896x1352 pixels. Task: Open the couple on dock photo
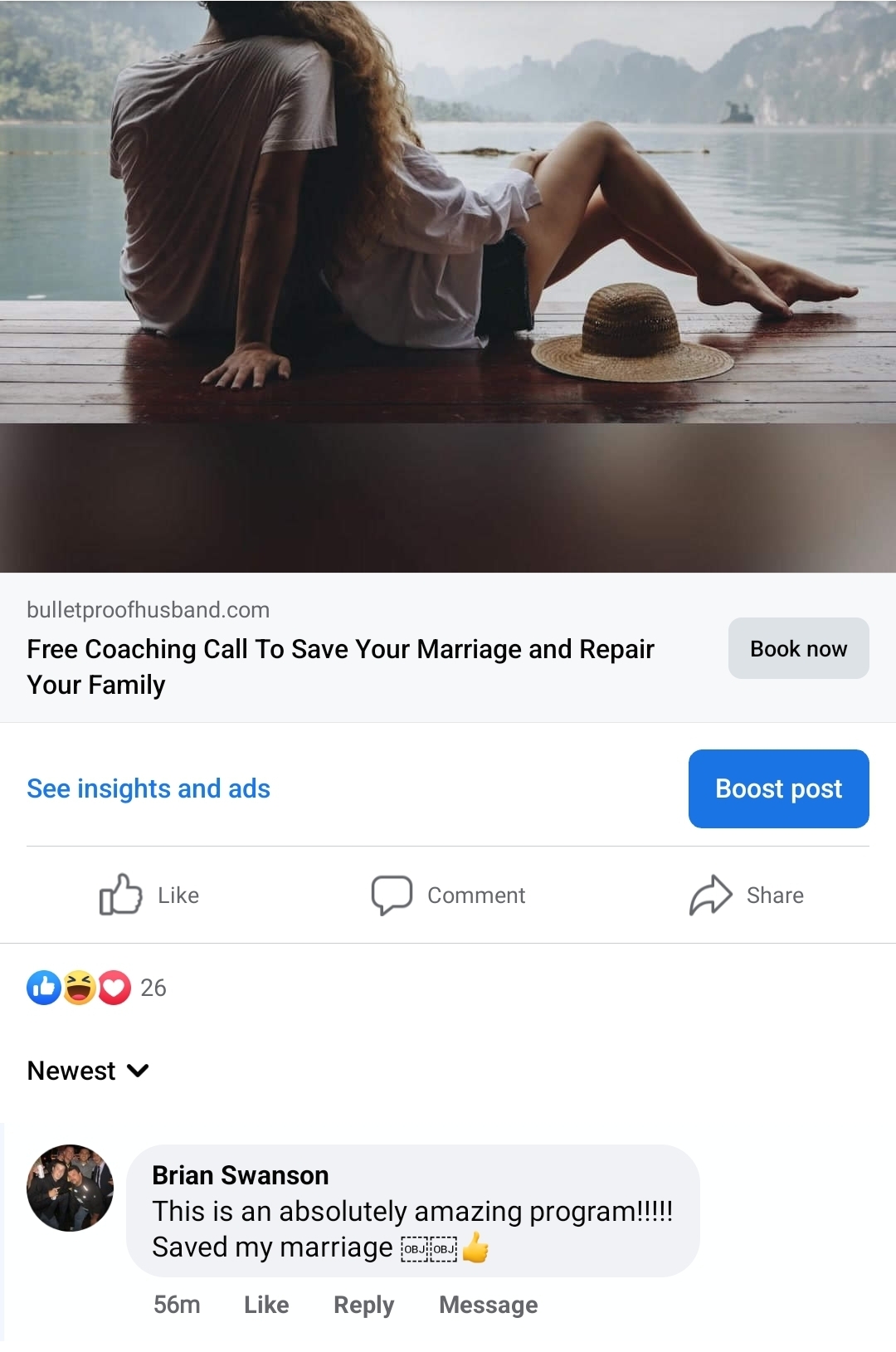(448, 286)
